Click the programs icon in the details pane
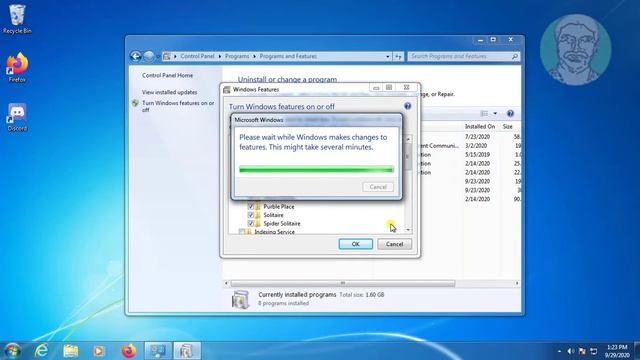The image size is (640, 360). (240, 300)
